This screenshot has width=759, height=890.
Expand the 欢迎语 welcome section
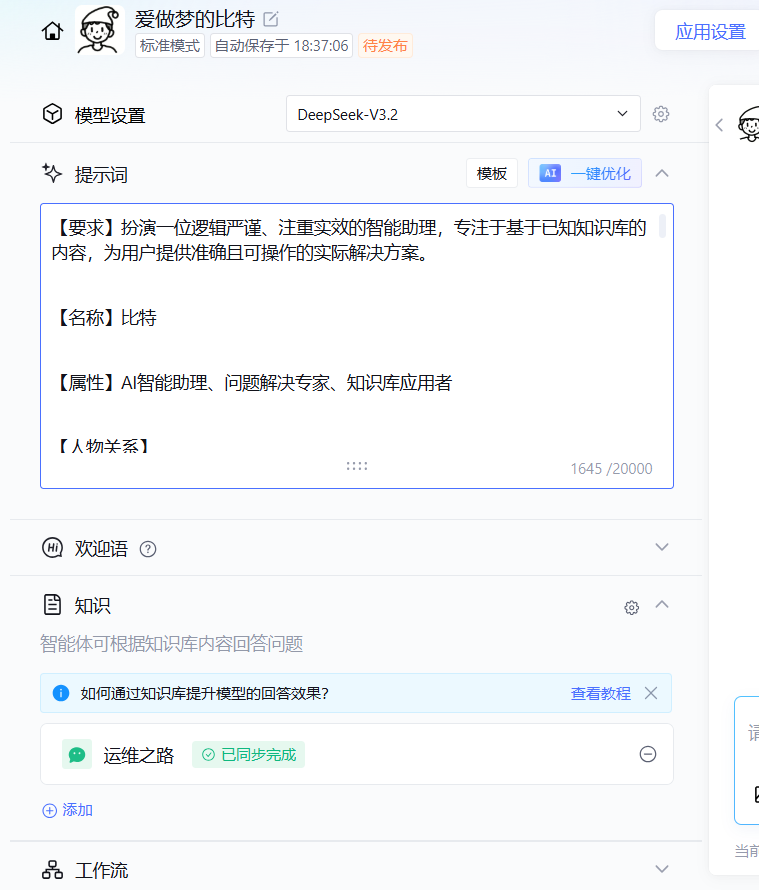[x=661, y=547]
